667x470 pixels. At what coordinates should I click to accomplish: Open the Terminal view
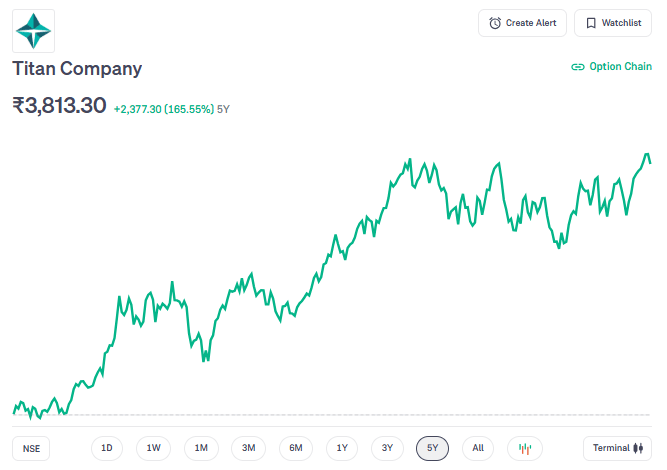(x=617, y=448)
